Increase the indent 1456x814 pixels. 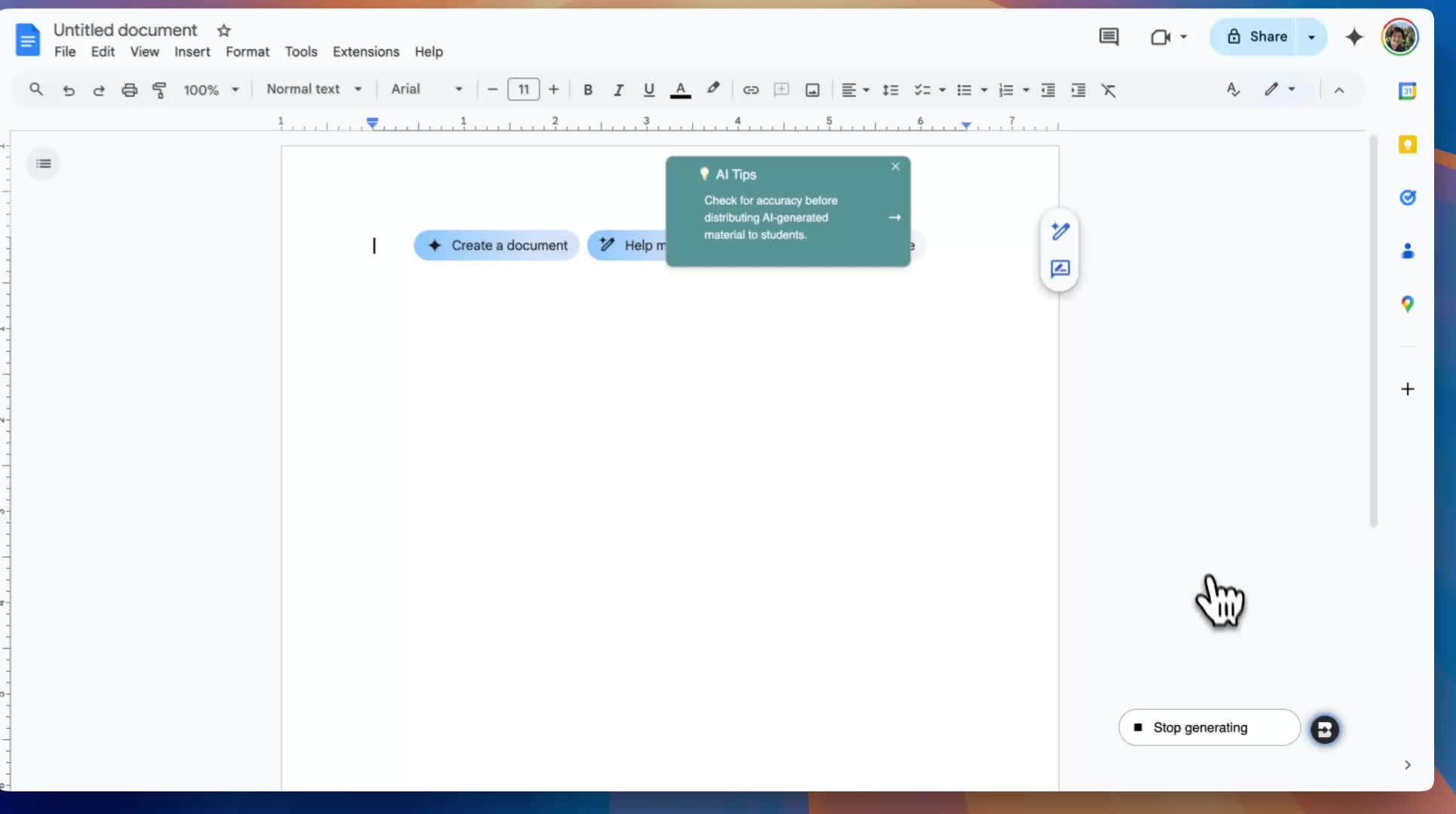[1078, 90]
